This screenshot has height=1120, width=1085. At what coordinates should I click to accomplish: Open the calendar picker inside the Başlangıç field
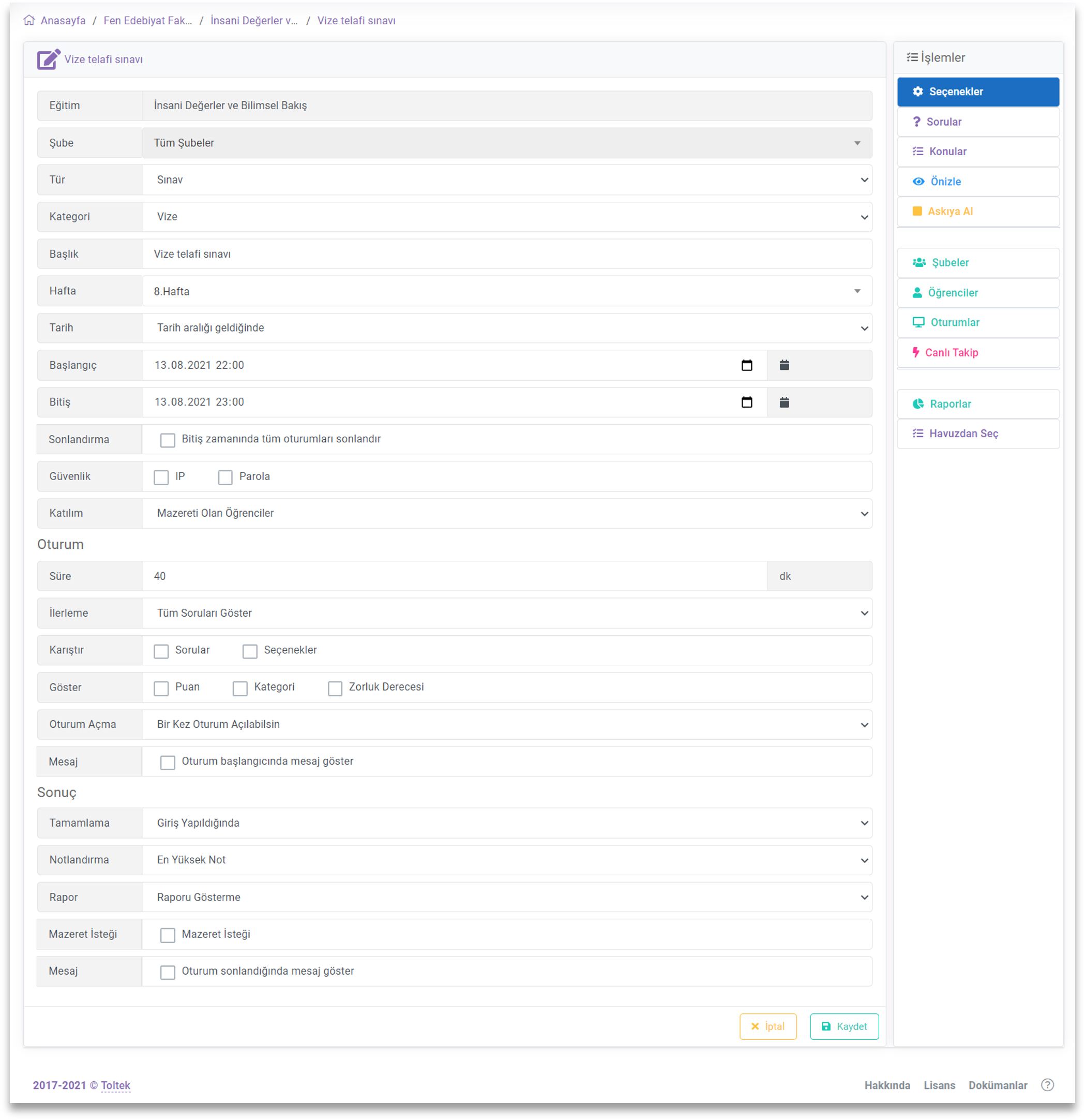(746, 365)
